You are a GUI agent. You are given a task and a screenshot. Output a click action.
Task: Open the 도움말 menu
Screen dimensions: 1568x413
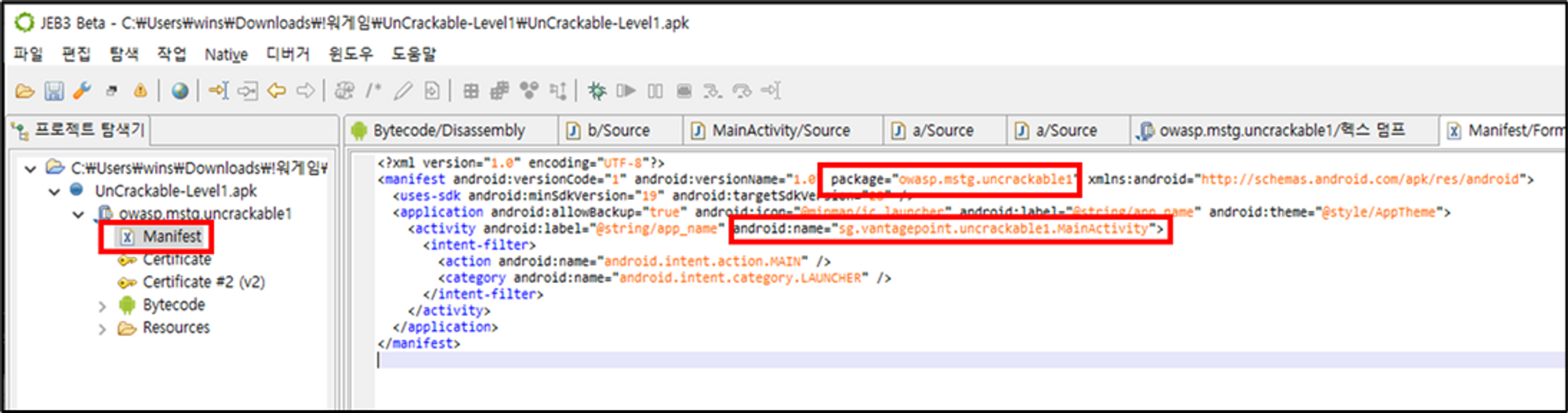pyautogui.click(x=413, y=54)
